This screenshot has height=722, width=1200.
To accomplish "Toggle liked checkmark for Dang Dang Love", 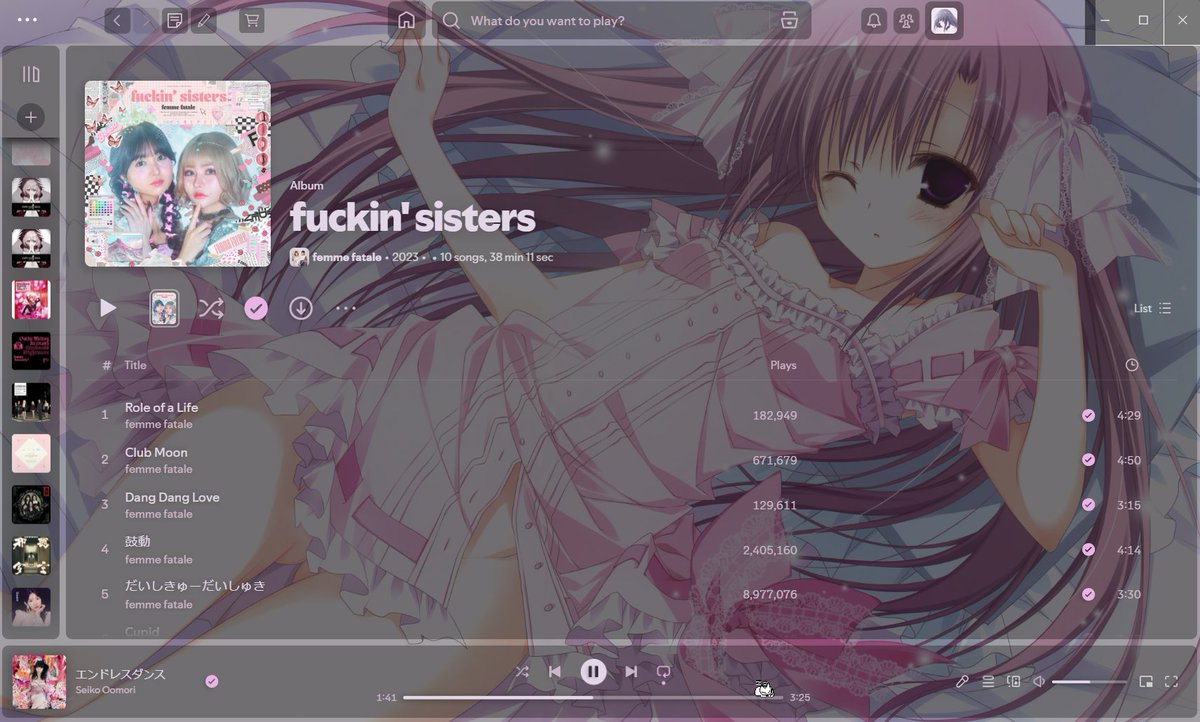I will coord(1088,505).
